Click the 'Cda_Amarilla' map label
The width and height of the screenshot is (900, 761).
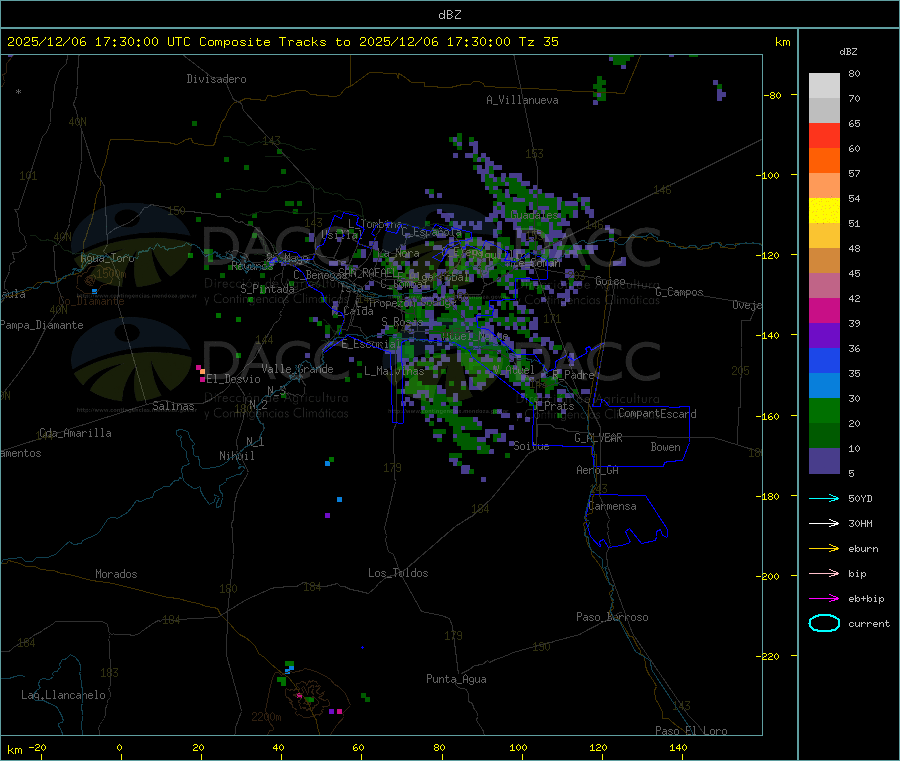(75, 433)
